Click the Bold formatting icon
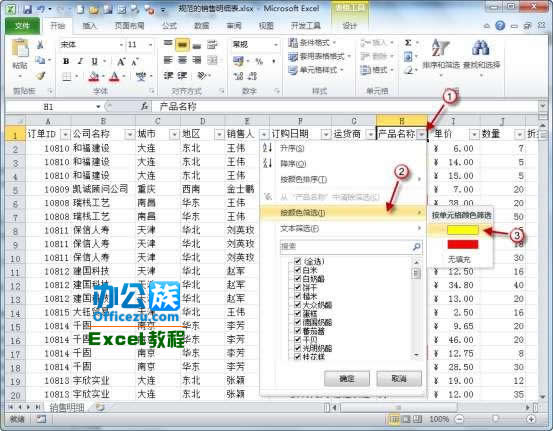 66,61
